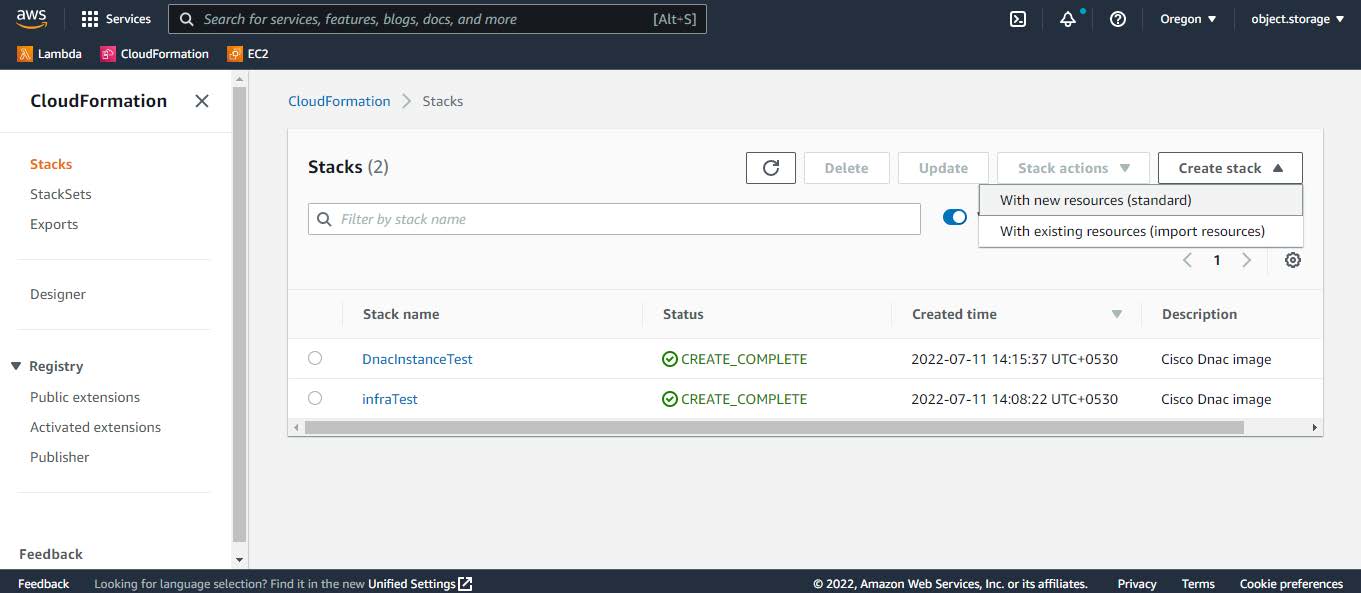1361x593 pixels.
Task: Click the scroll right arrow of table
Action: point(1315,427)
